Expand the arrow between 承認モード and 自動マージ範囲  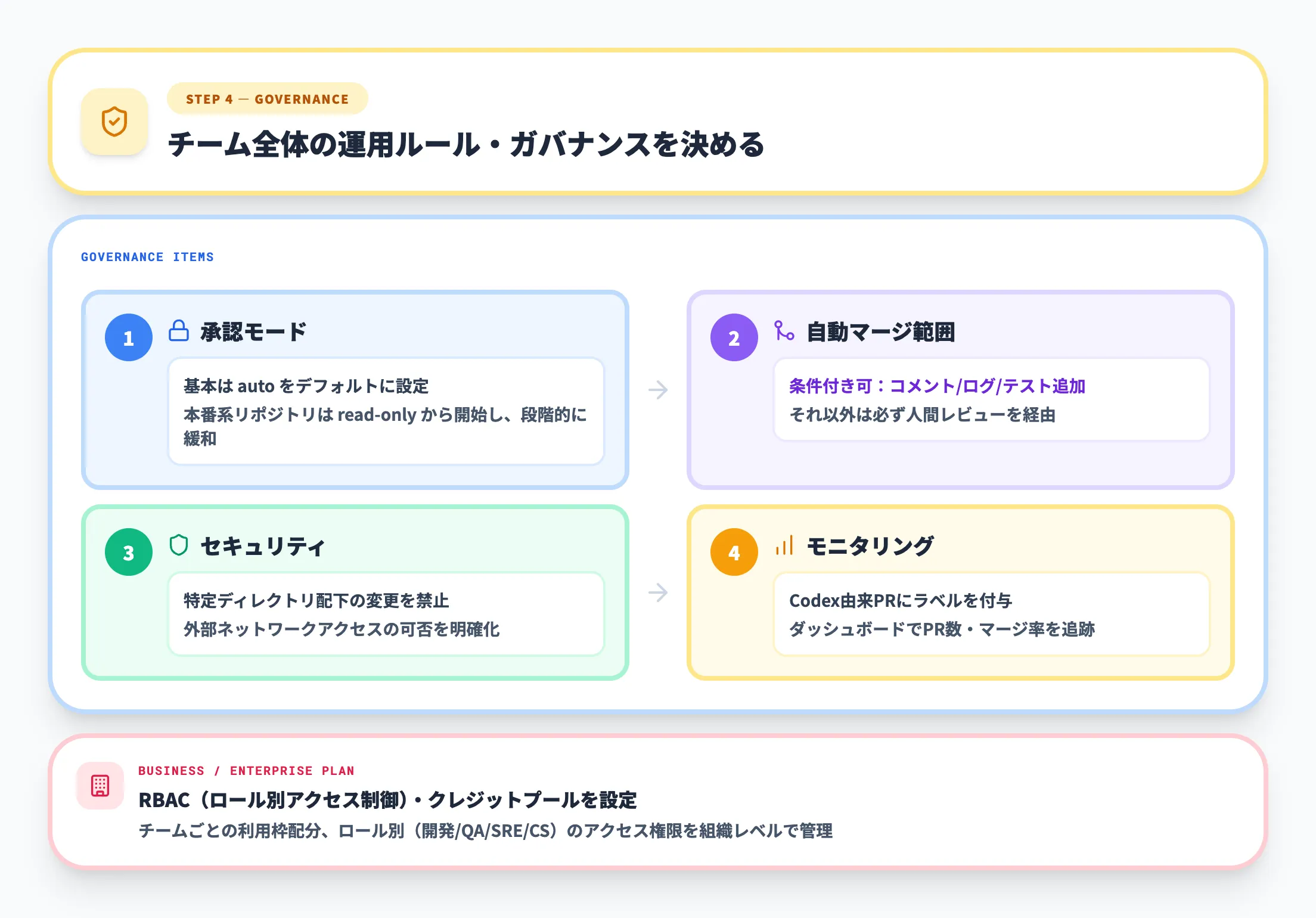pos(658,389)
